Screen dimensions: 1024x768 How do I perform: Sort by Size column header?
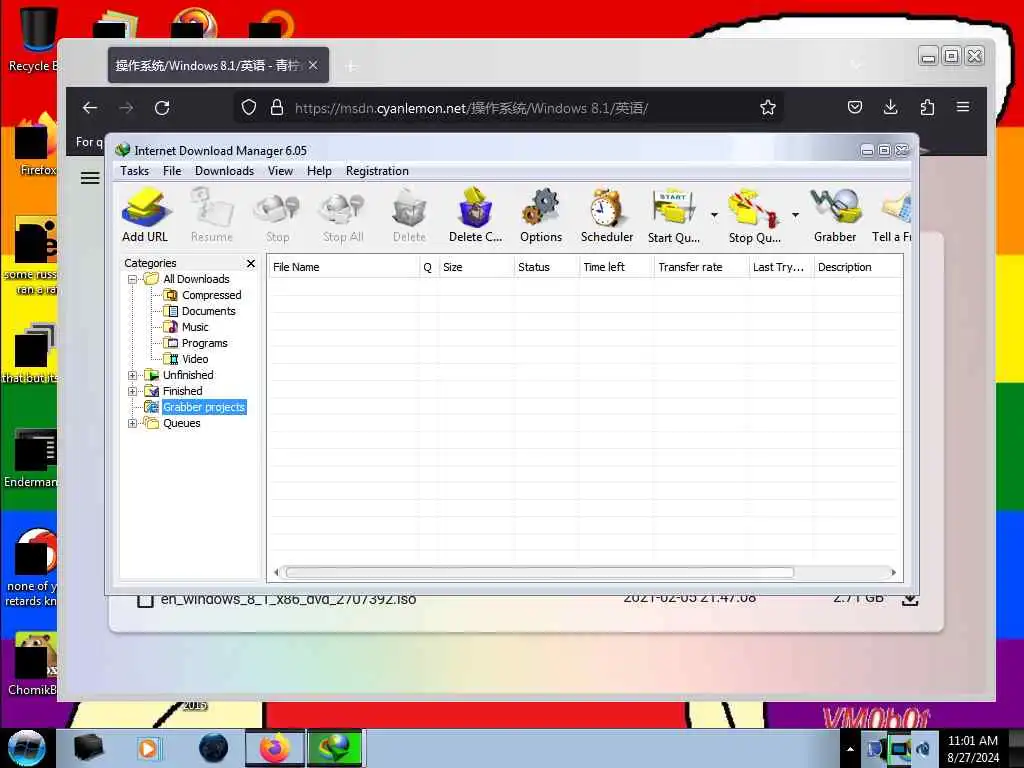pyautogui.click(x=476, y=267)
